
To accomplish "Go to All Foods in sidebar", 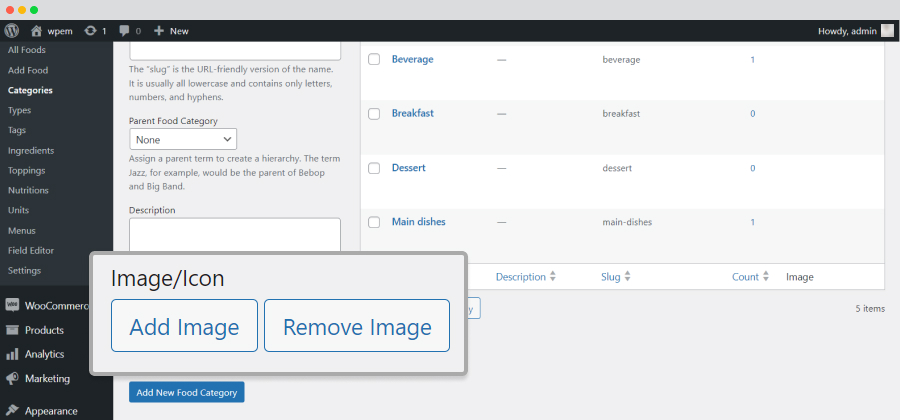I will click(27, 50).
